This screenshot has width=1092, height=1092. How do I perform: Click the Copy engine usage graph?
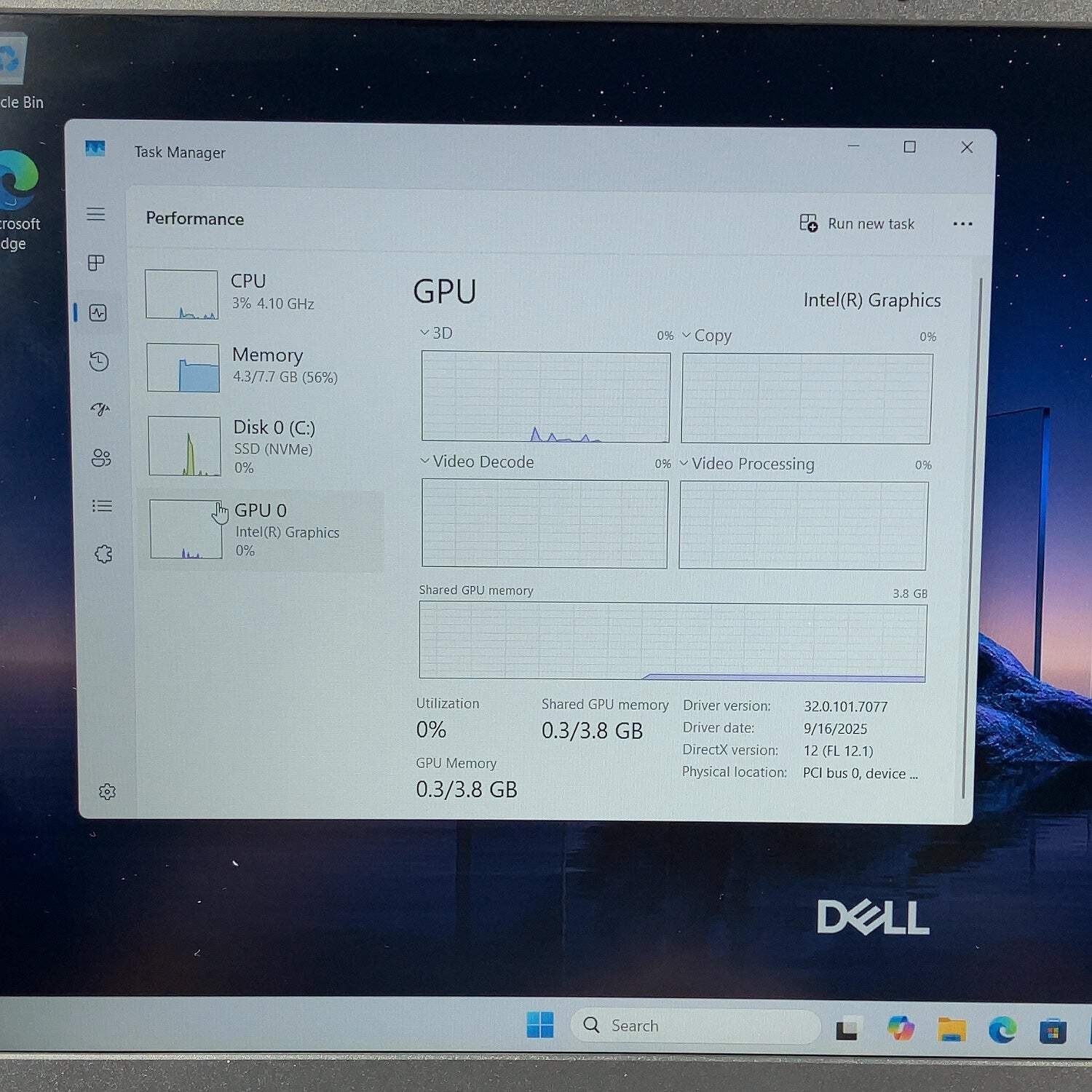point(807,398)
